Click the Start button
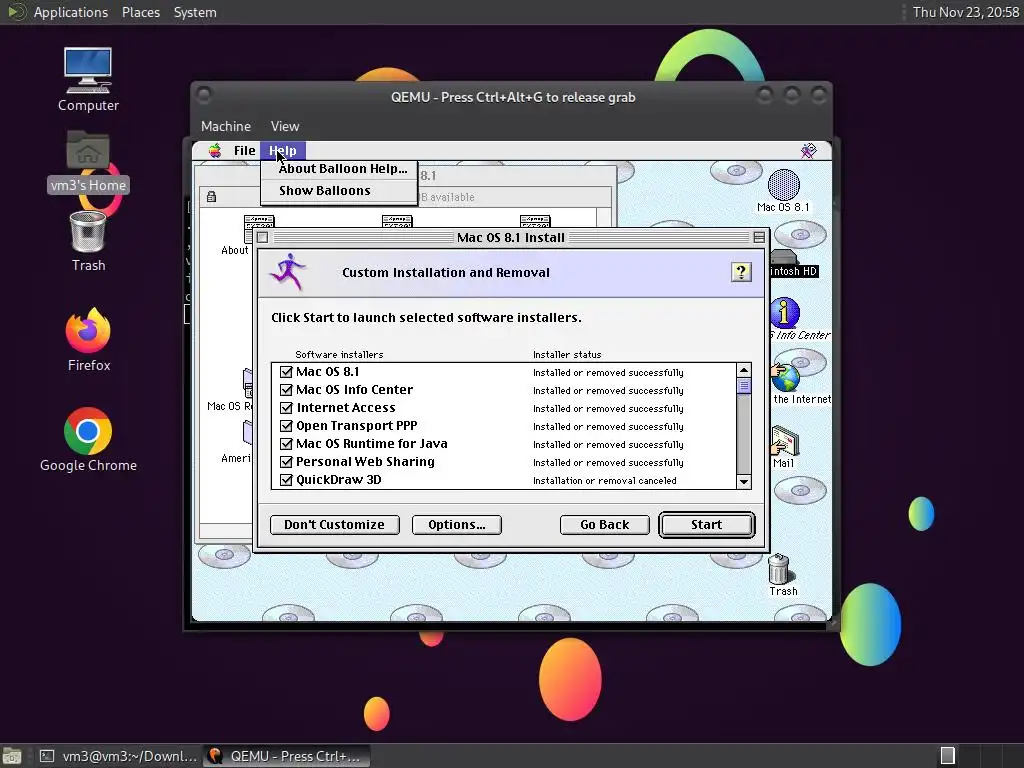Viewport: 1024px width, 768px height. click(707, 524)
